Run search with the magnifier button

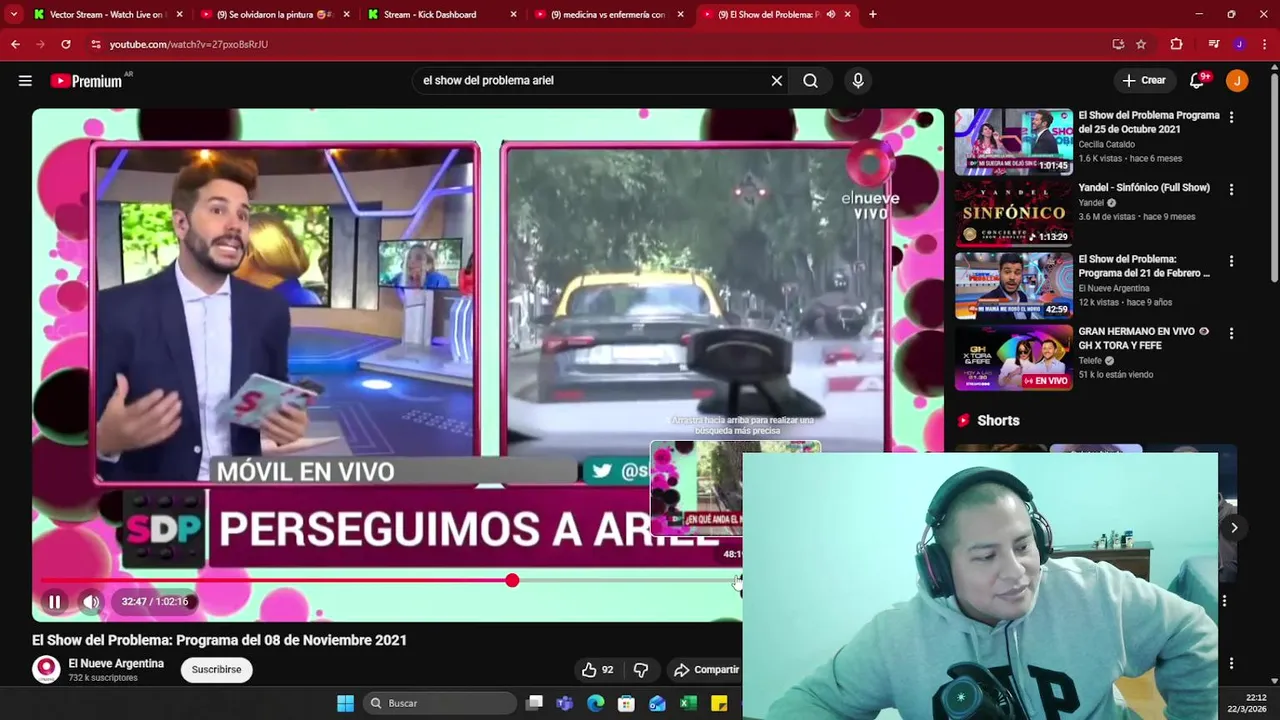click(811, 81)
